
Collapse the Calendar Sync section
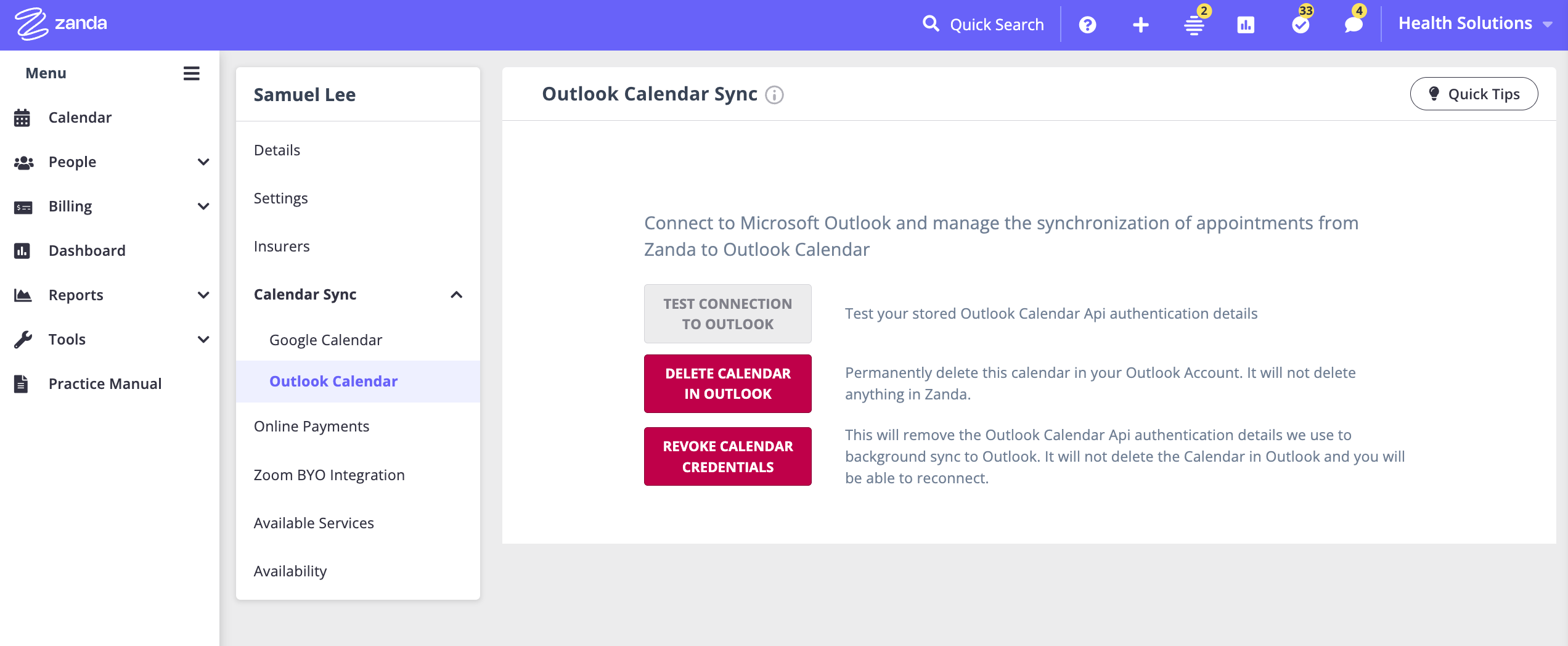pos(456,295)
